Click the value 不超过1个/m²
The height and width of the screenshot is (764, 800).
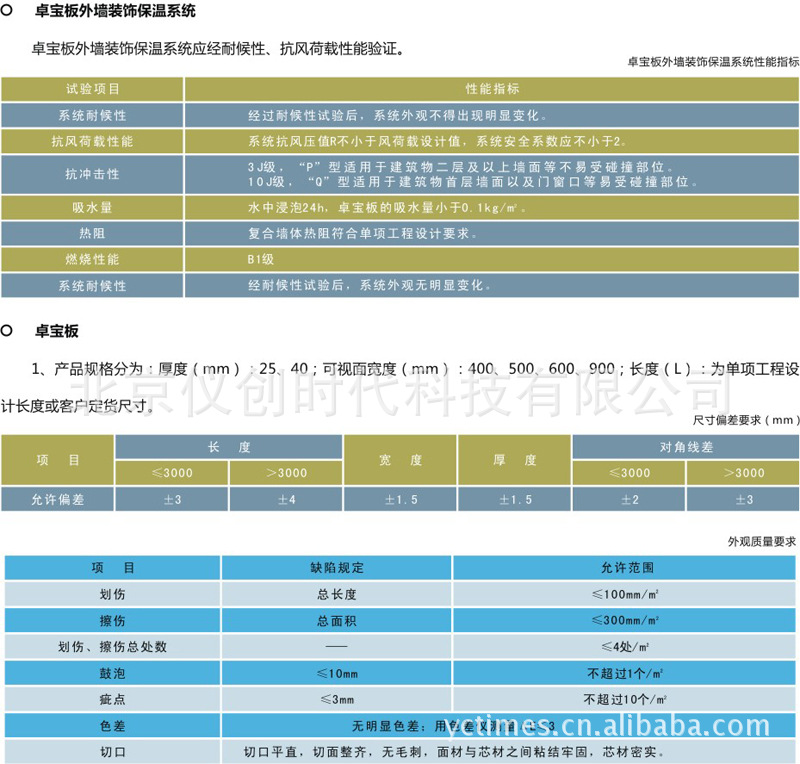[x=625, y=673]
